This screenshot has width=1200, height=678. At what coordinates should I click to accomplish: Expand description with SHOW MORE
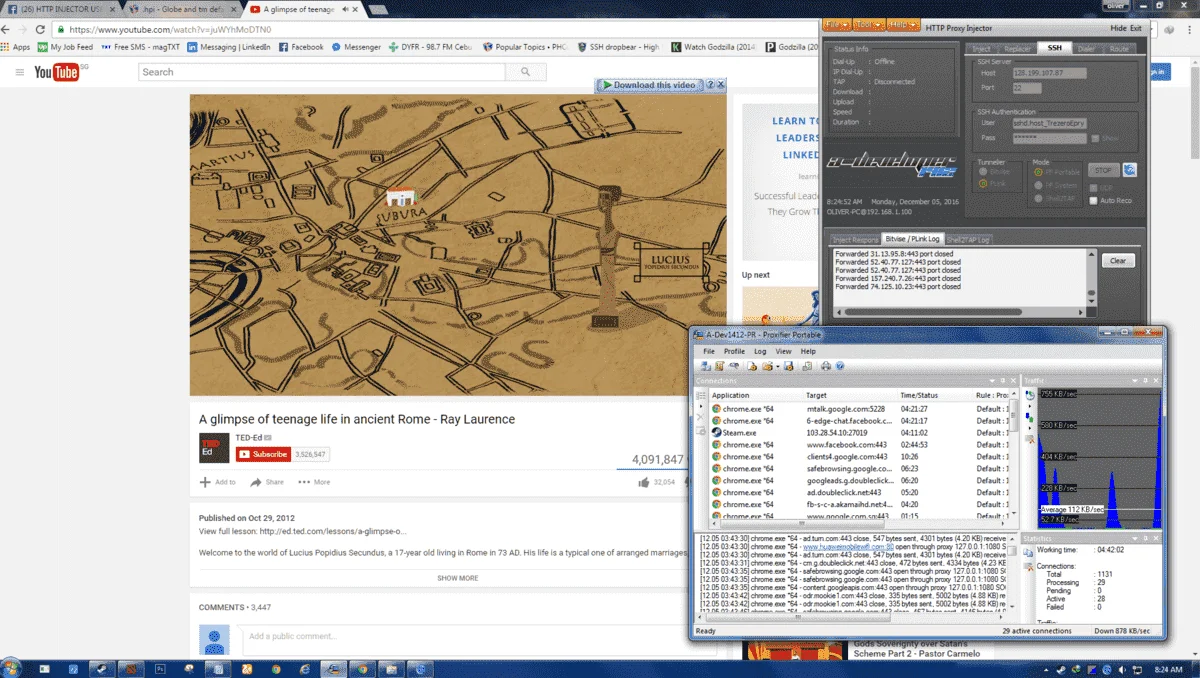[x=458, y=578]
